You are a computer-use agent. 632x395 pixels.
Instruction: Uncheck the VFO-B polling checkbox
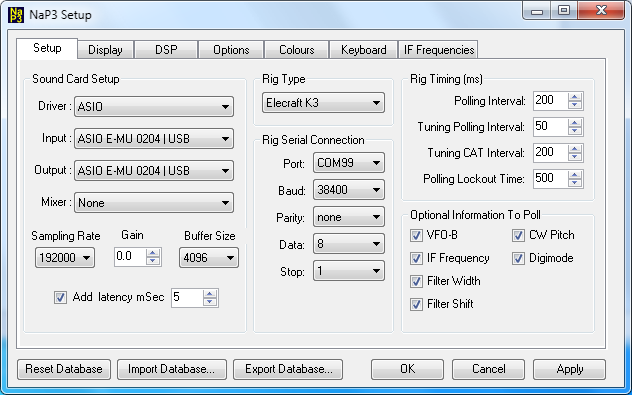tap(416, 235)
